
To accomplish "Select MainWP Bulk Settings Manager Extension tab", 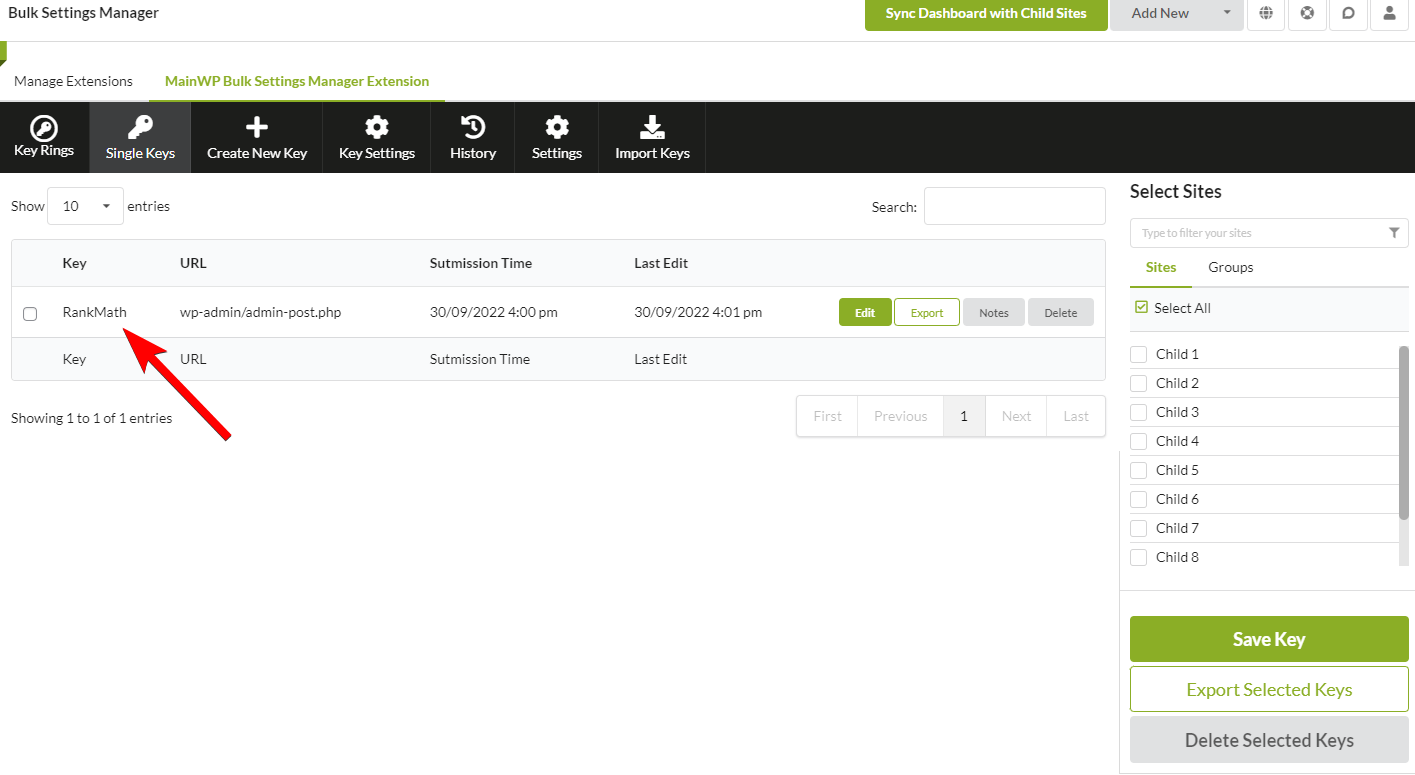I will click(x=297, y=81).
